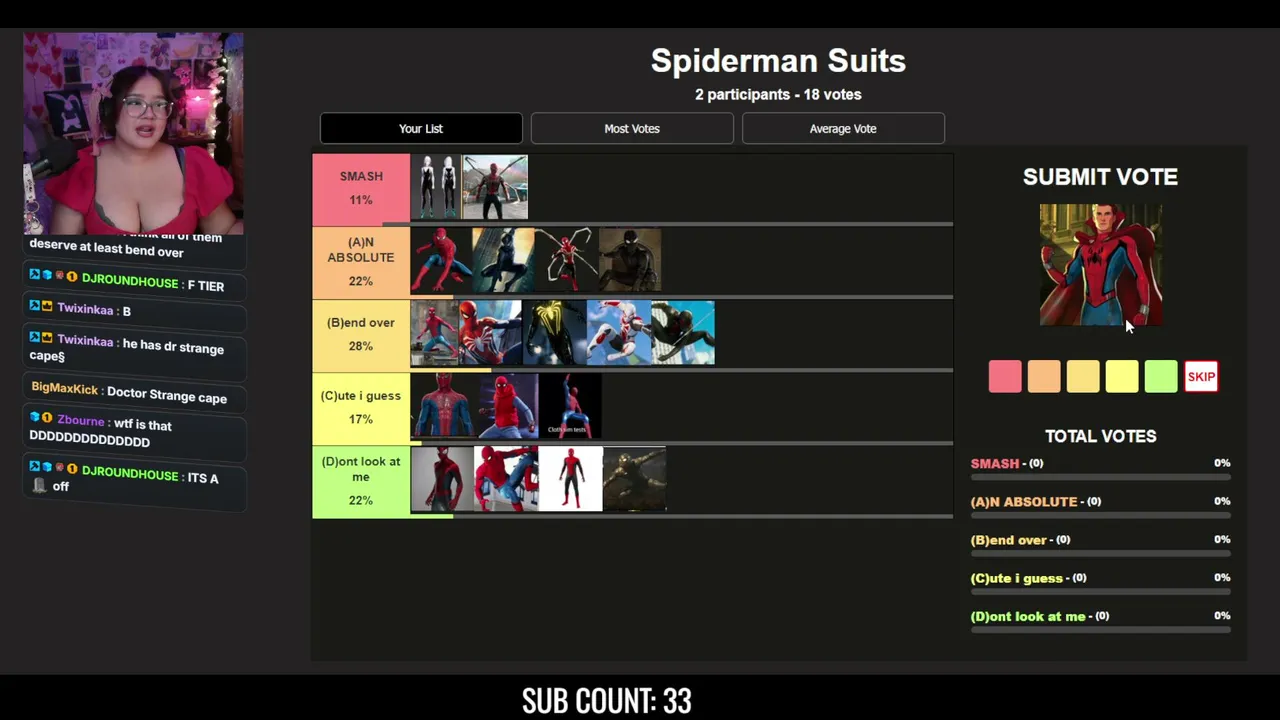
Task: Select the (C)ute i guess 17% tier label
Action: point(361,407)
